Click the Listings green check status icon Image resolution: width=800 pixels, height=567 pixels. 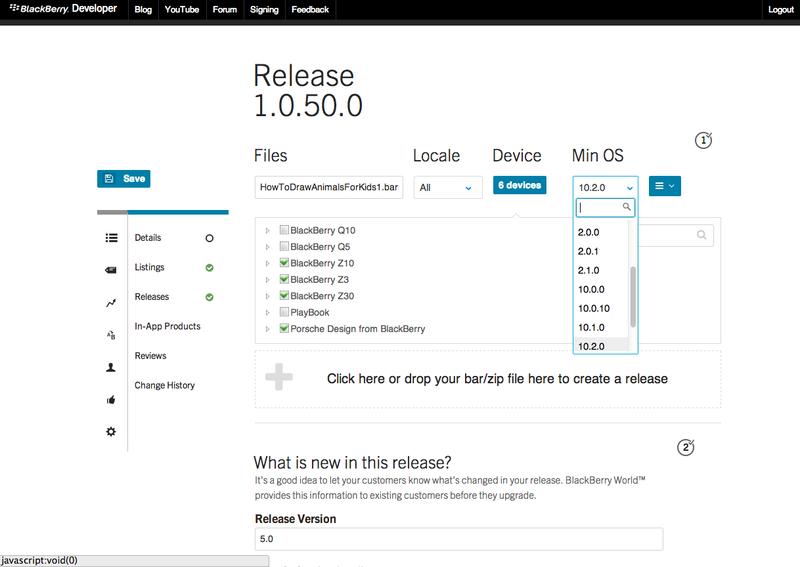pos(209,267)
